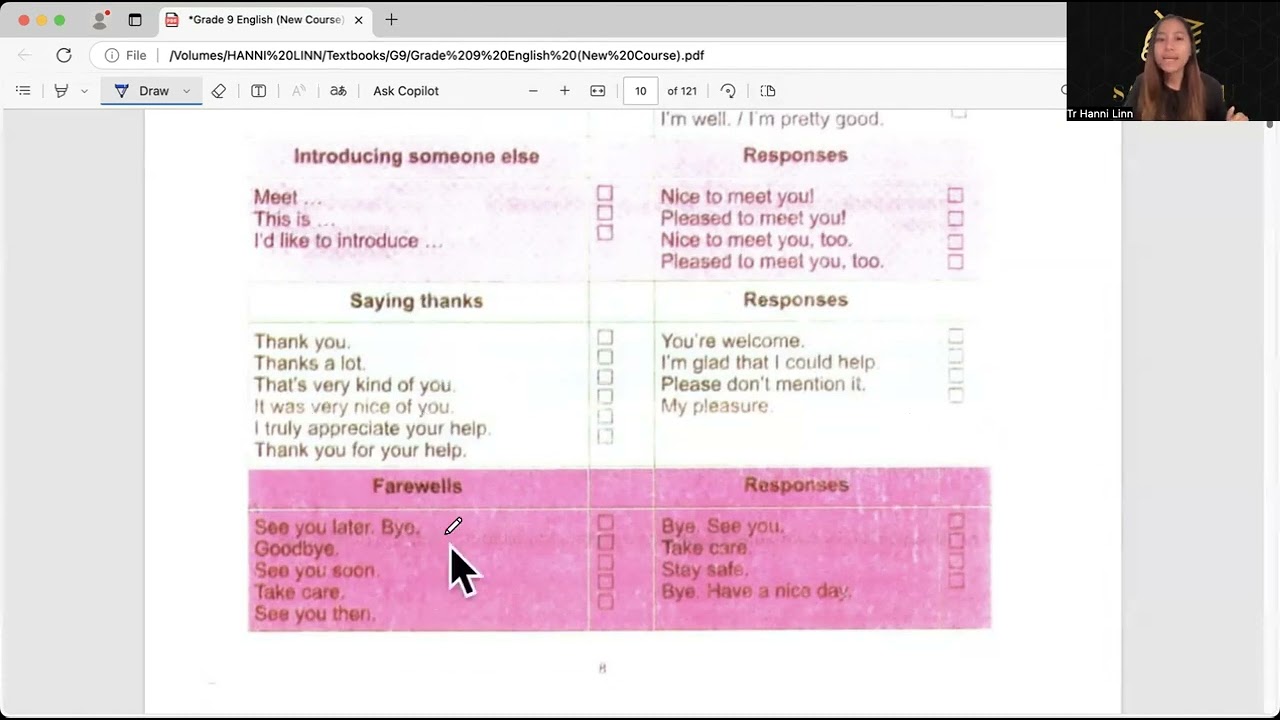Zoom in with the plus button
Screen dimensions: 1280x720
[565, 91]
